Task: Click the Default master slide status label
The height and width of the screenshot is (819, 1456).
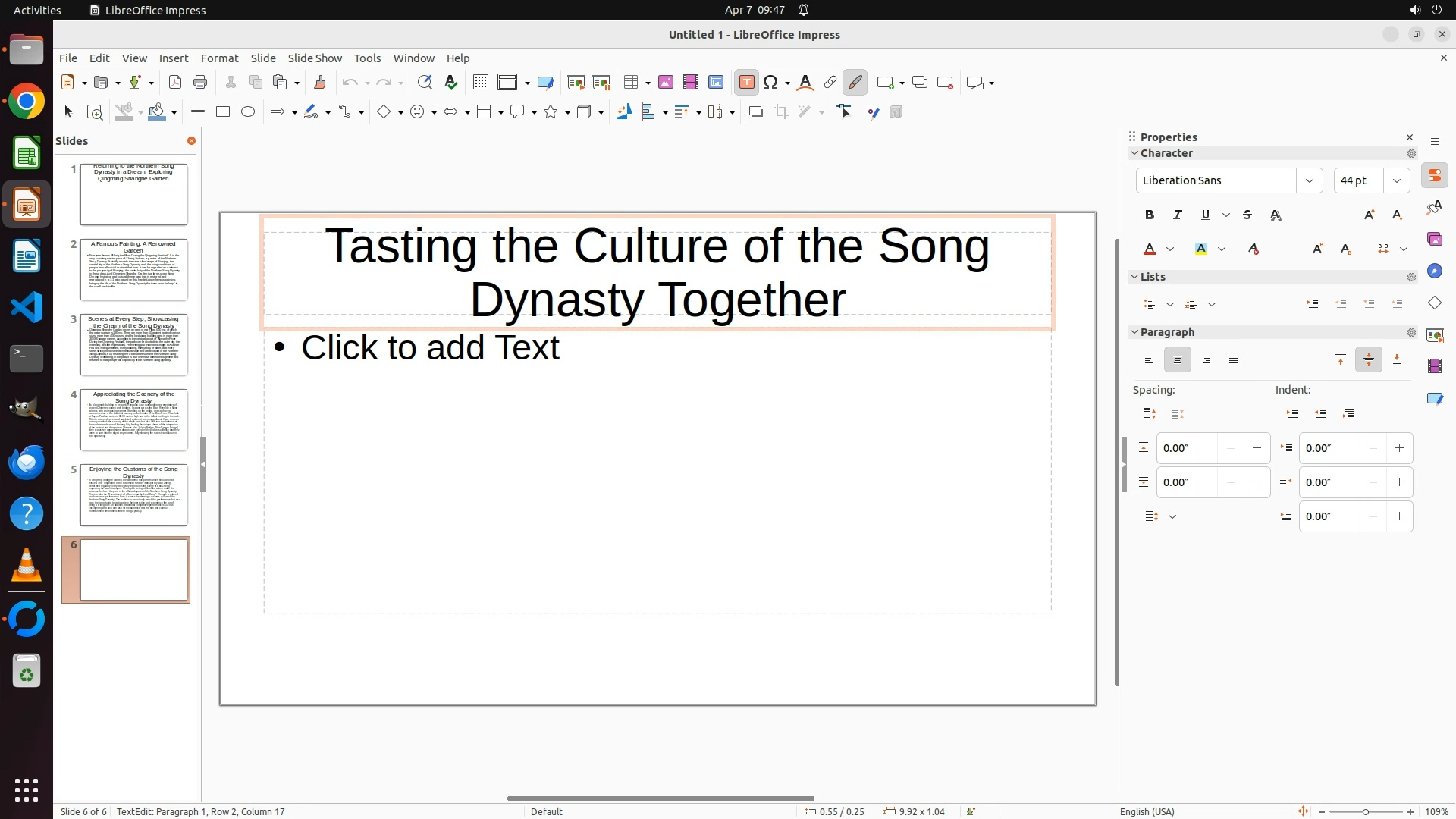Action: [546, 811]
